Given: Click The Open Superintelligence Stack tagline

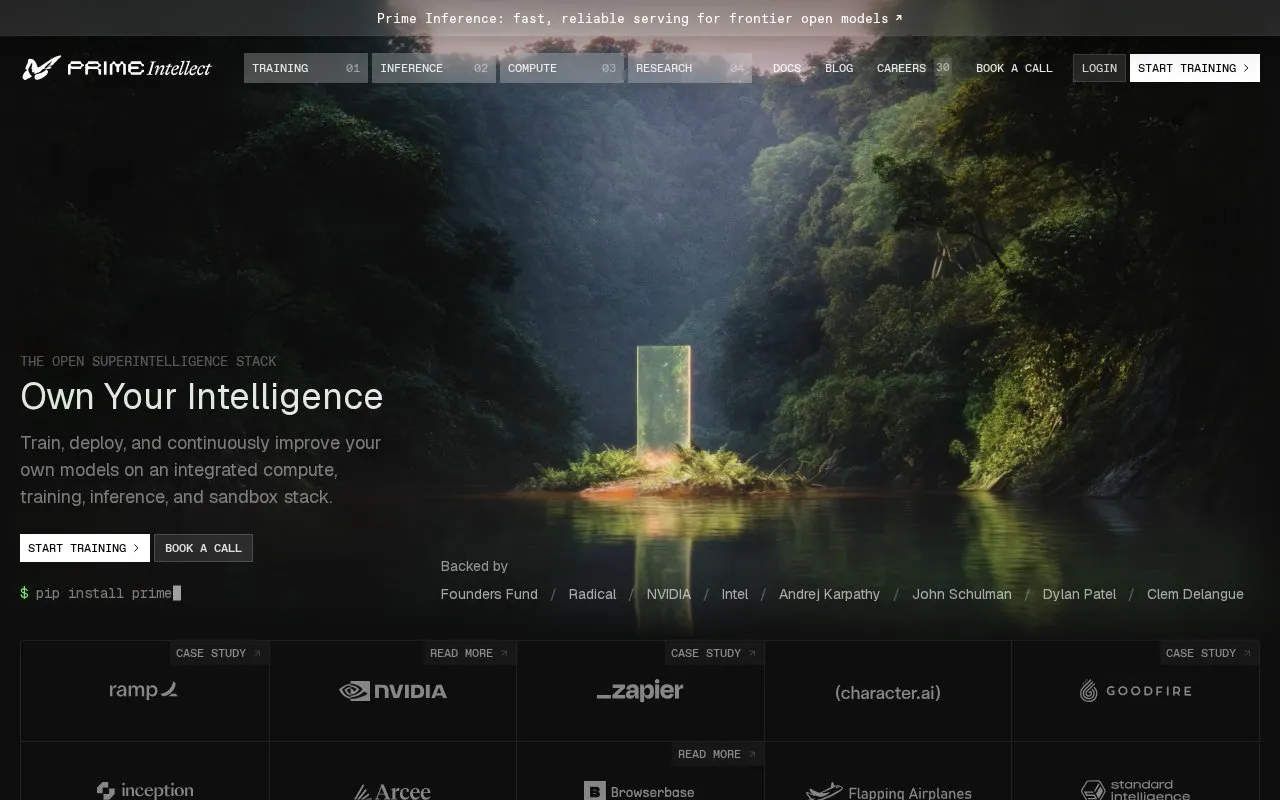Looking at the screenshot, I should (x=148, y=361).
